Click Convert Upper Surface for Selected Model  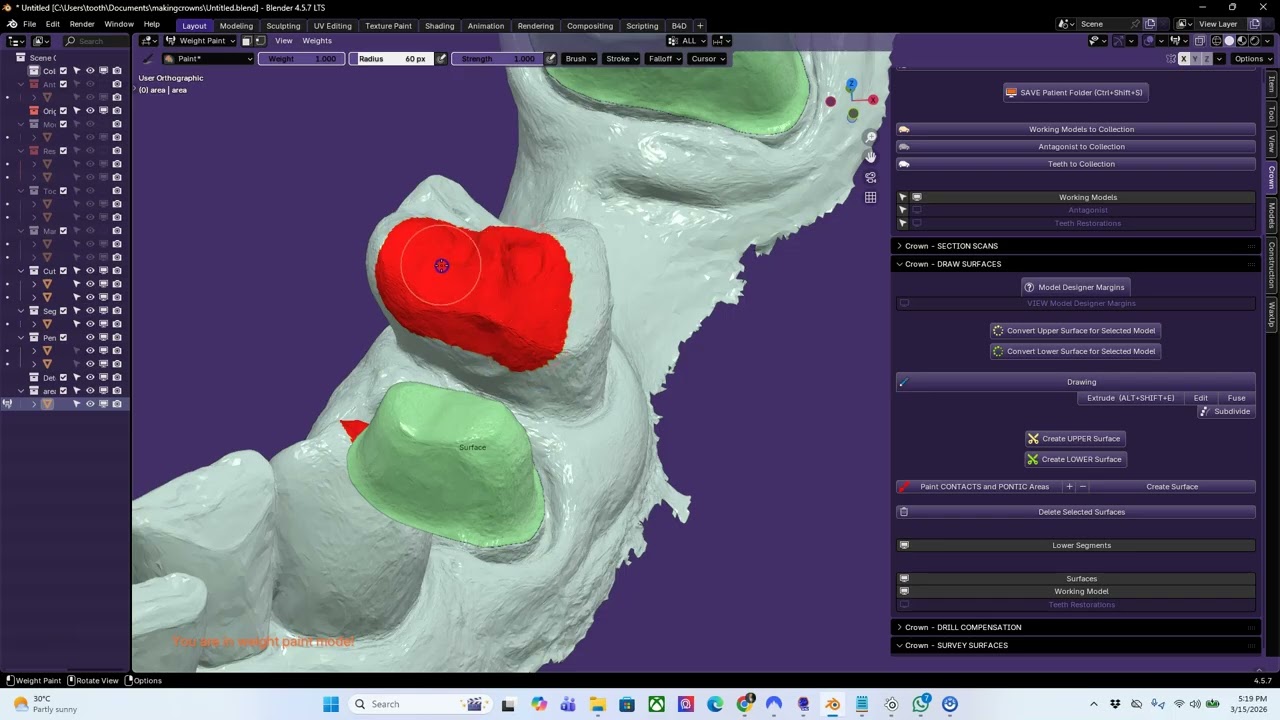(x=1075, y=330)
